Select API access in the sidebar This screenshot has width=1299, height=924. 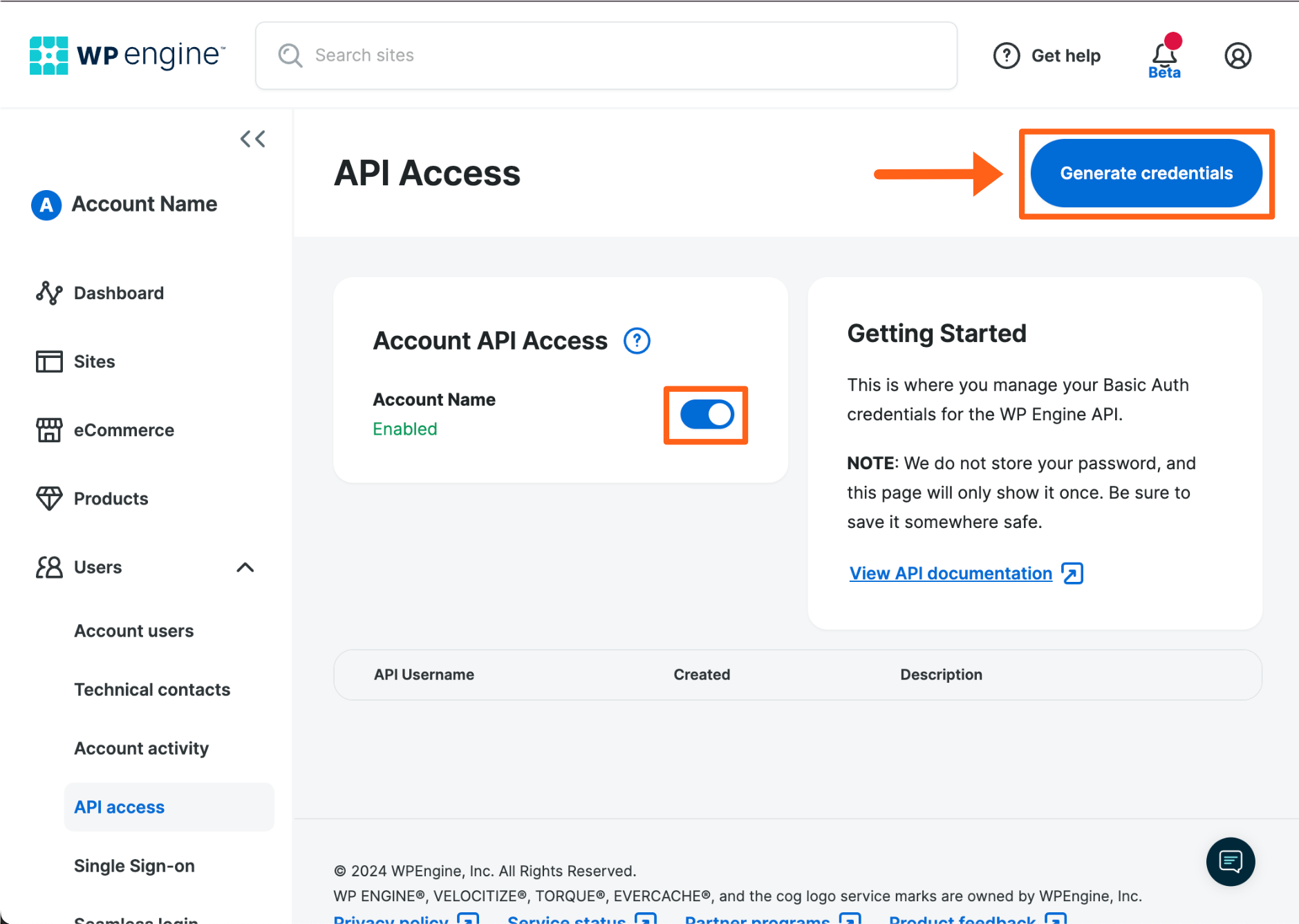click(119, 807)
